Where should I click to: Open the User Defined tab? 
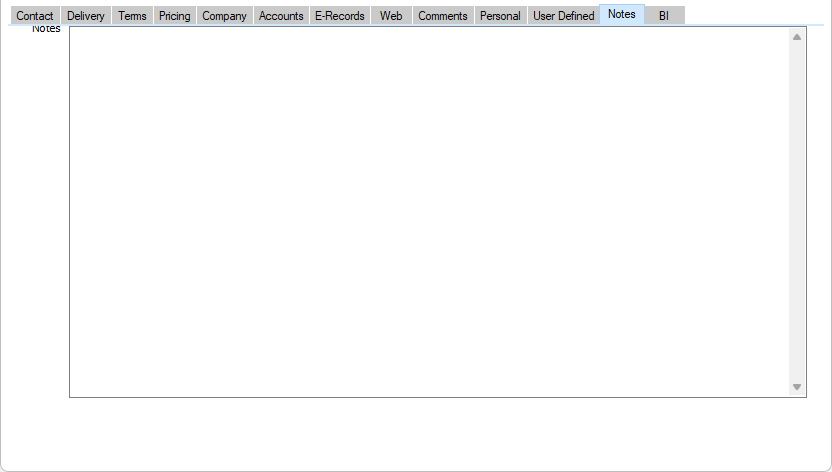point(564,15)
